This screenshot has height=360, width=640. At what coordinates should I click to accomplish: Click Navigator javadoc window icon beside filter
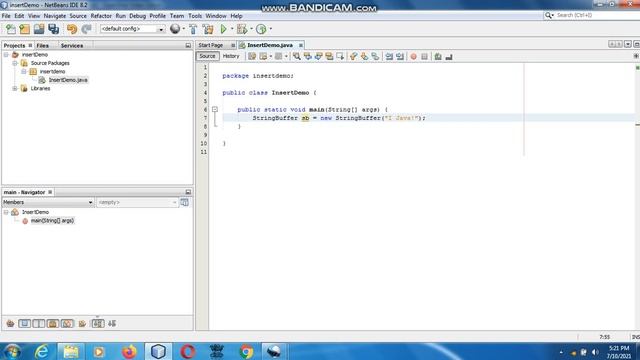tap(184, 202)
